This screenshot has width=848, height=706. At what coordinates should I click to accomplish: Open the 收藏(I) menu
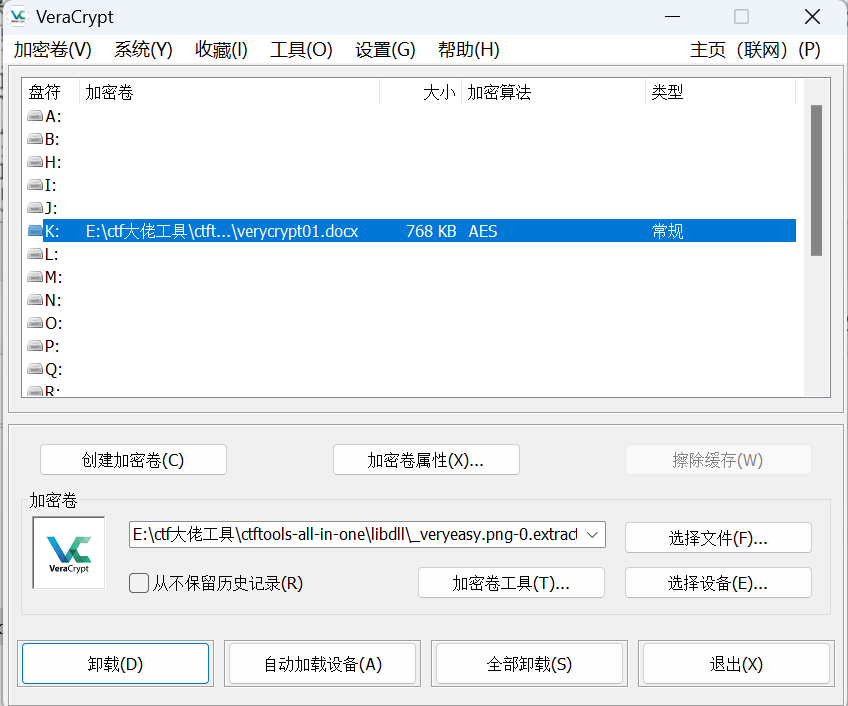pos(221,50)
